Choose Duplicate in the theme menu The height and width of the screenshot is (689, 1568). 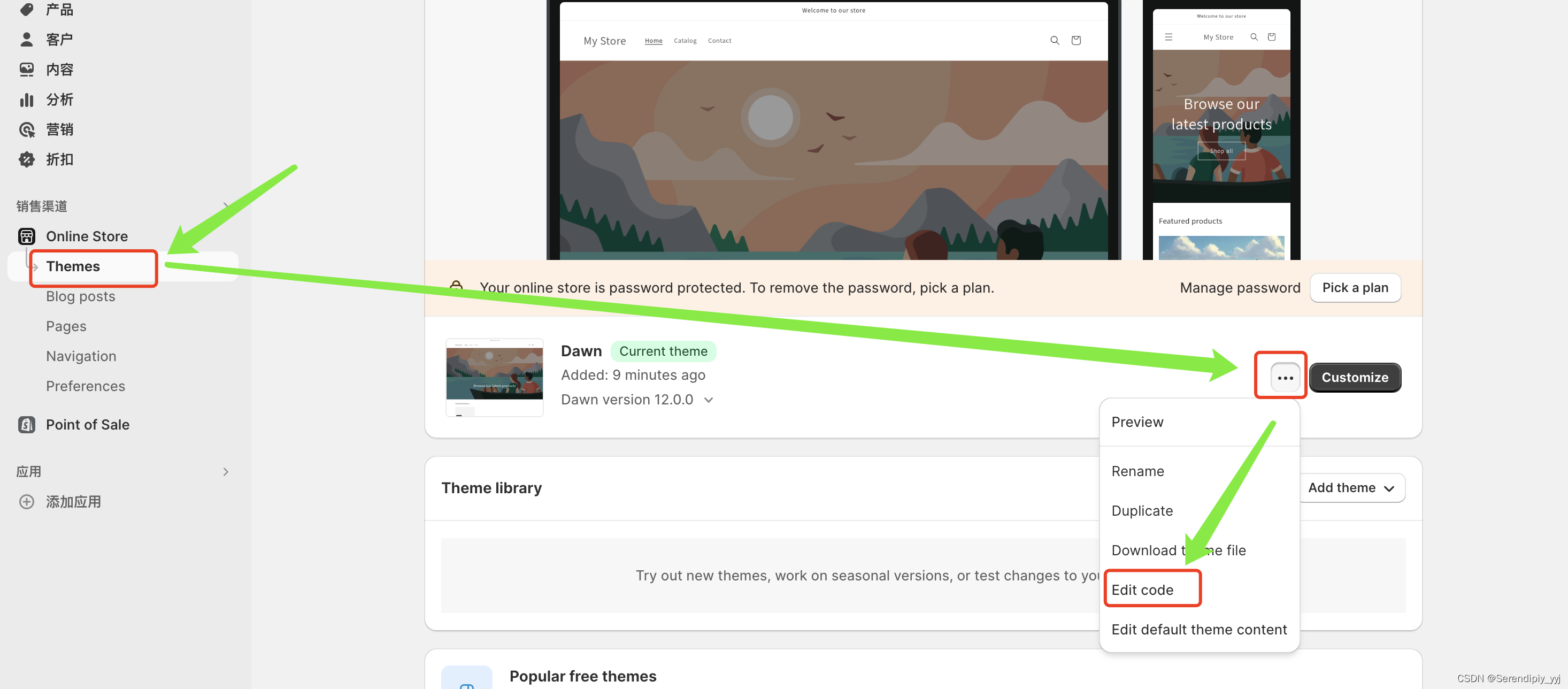point(1142,511)
